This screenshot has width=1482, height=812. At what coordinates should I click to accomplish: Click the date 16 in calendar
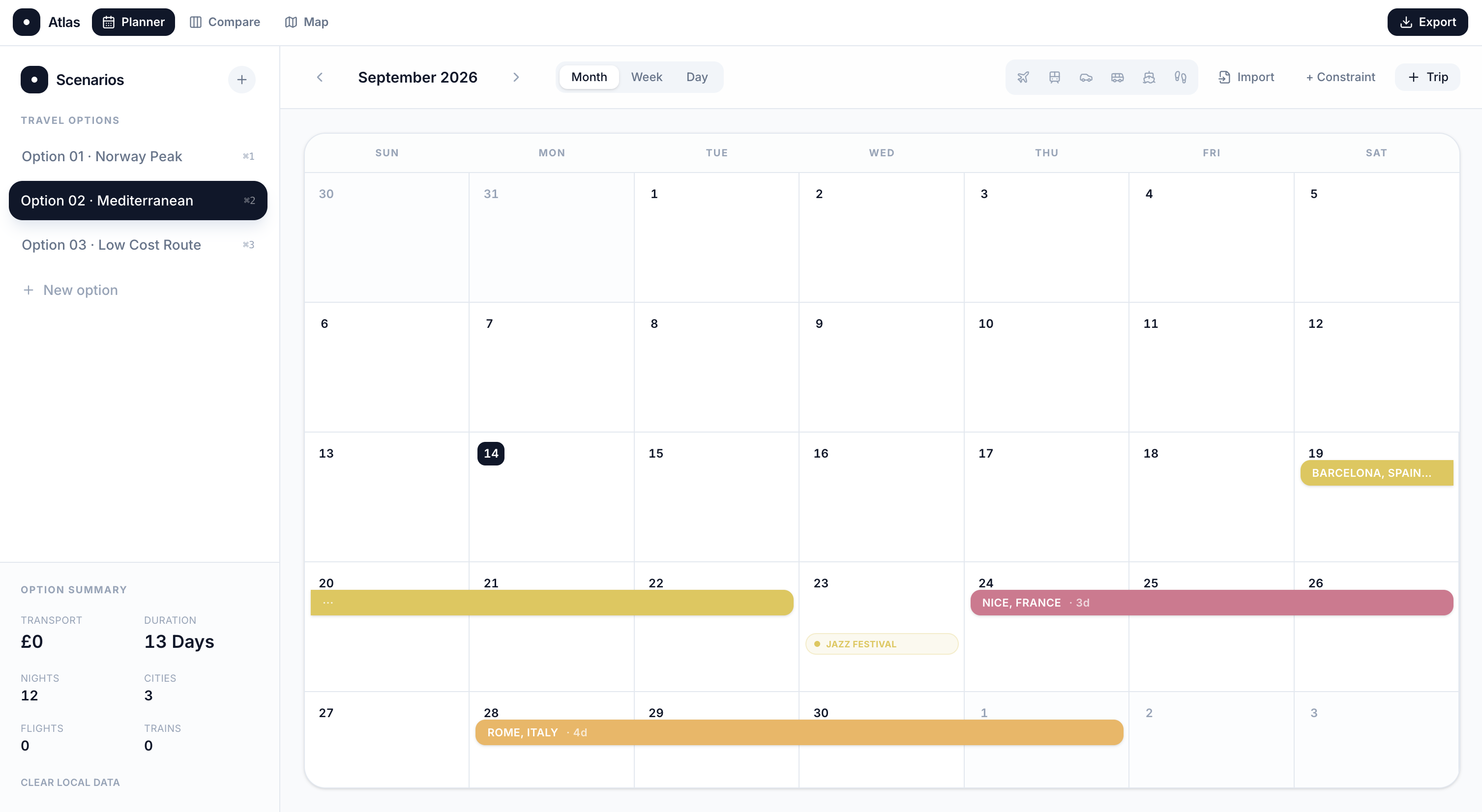pos(820,453)
